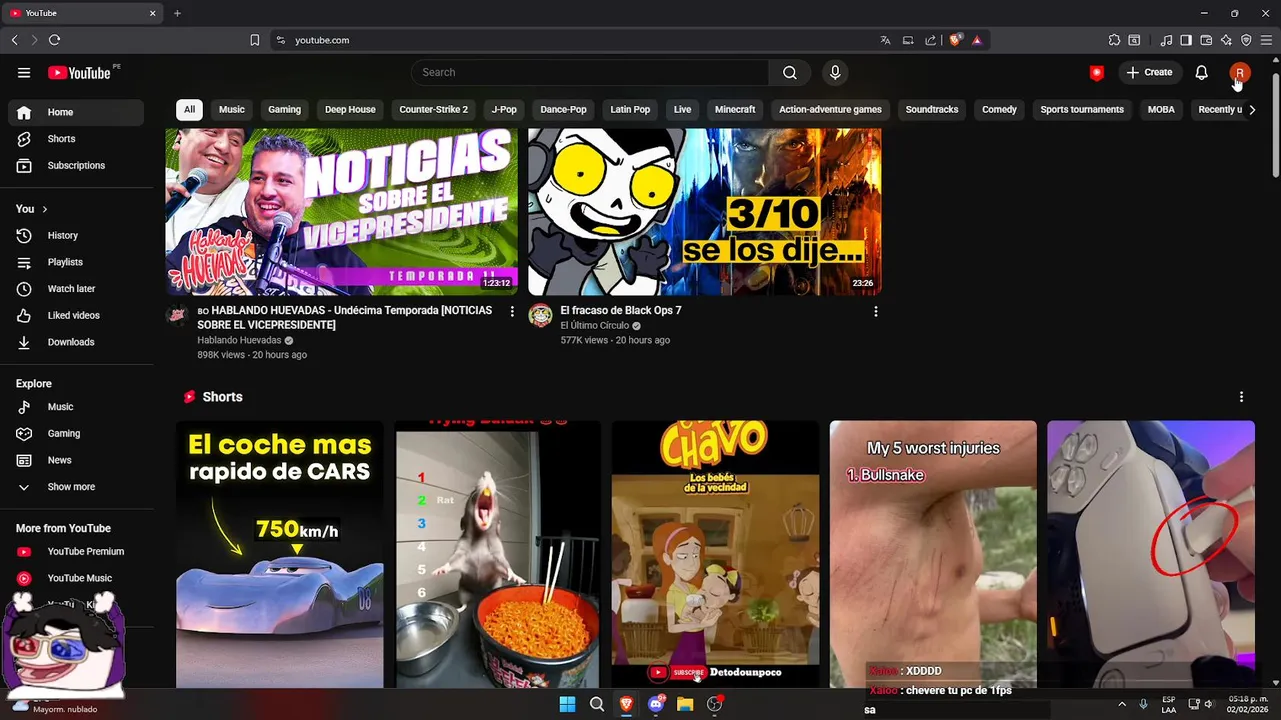This screenshot has height=720, width=1281.
Task: Click the browser reload button
Action: point(54,40)
